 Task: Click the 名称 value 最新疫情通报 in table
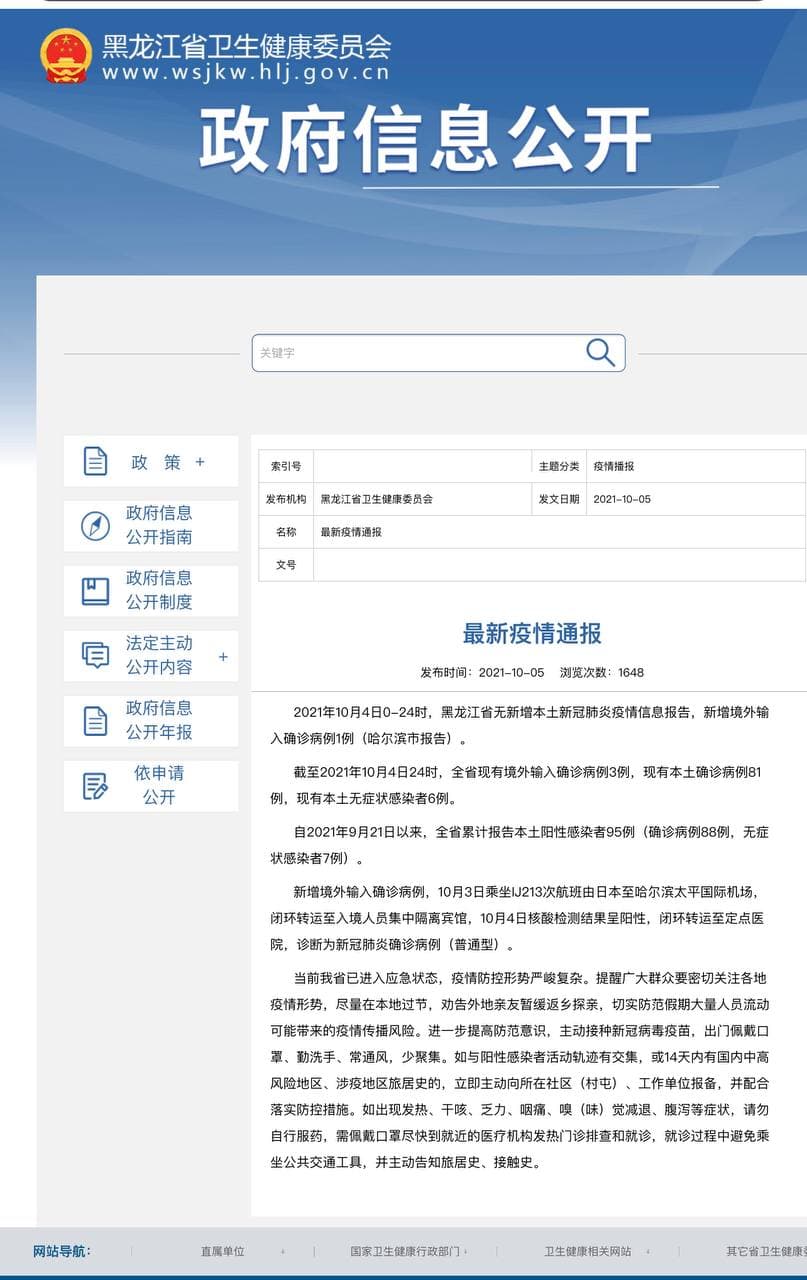[351, 532]
